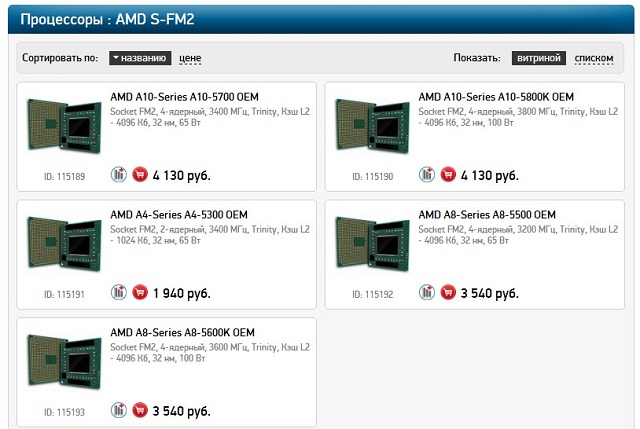Click ID: 115189 label
The width and height of the screenshot is (640, 429).
tap(64, 177)
